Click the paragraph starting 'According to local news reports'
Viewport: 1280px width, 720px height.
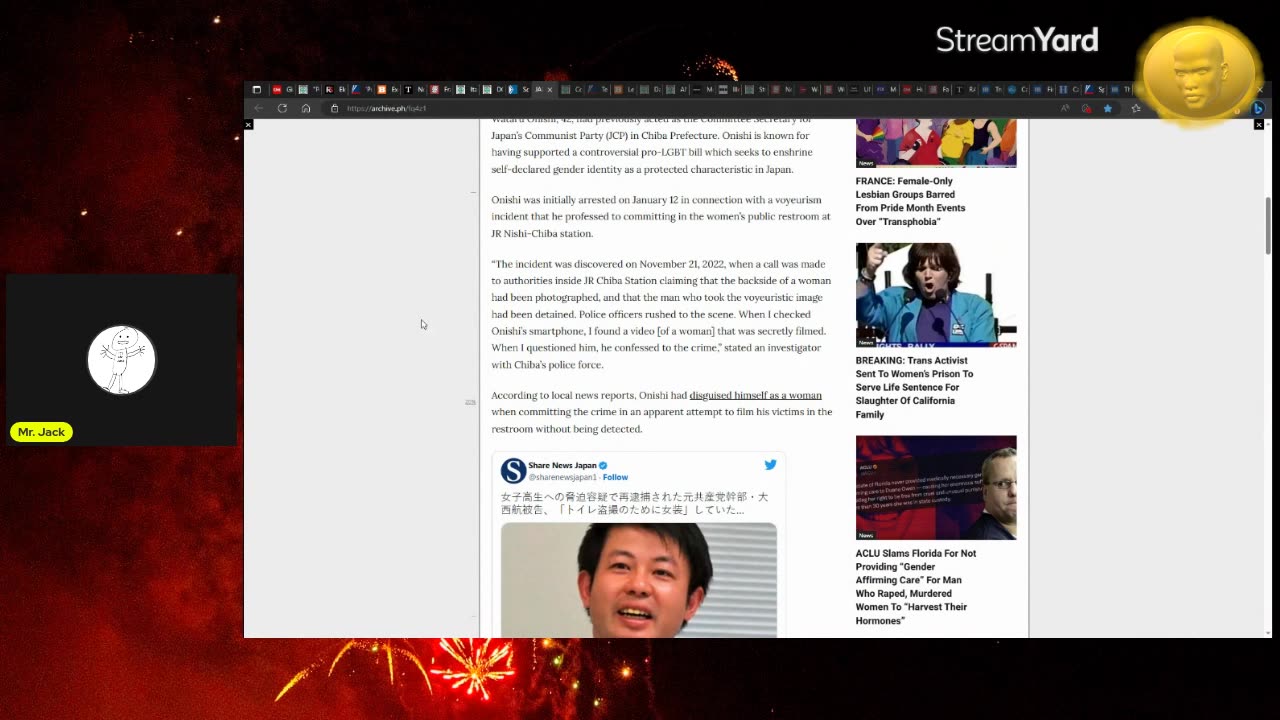click(661, 412)
